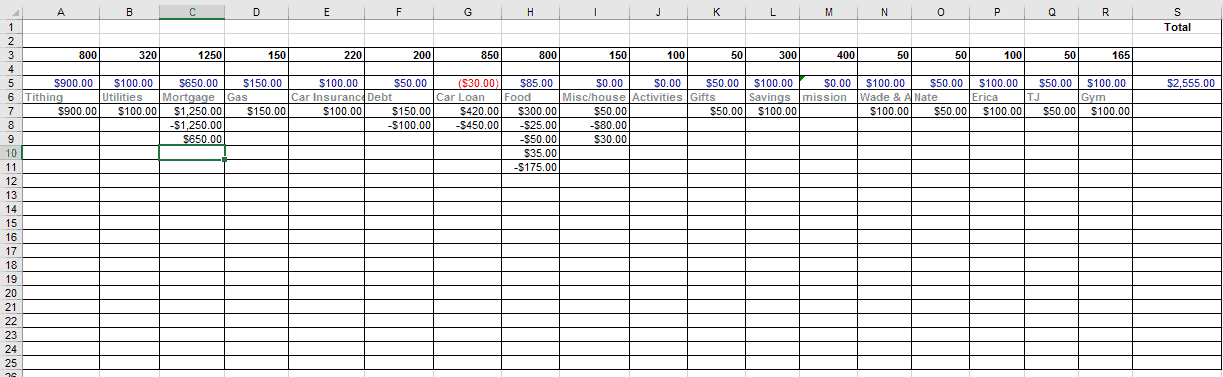Click the Mortgage label cell
The height and width of the screenshot is (377, 1223).
coord(192,97)
